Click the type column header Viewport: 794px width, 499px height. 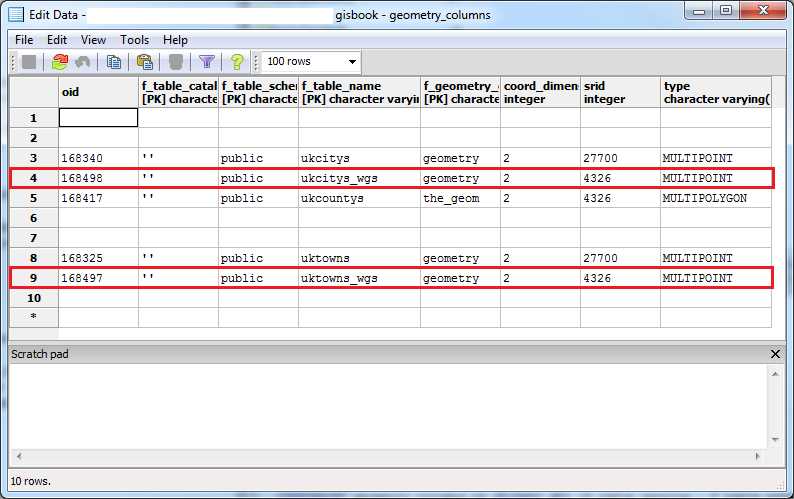click(716, 92)
